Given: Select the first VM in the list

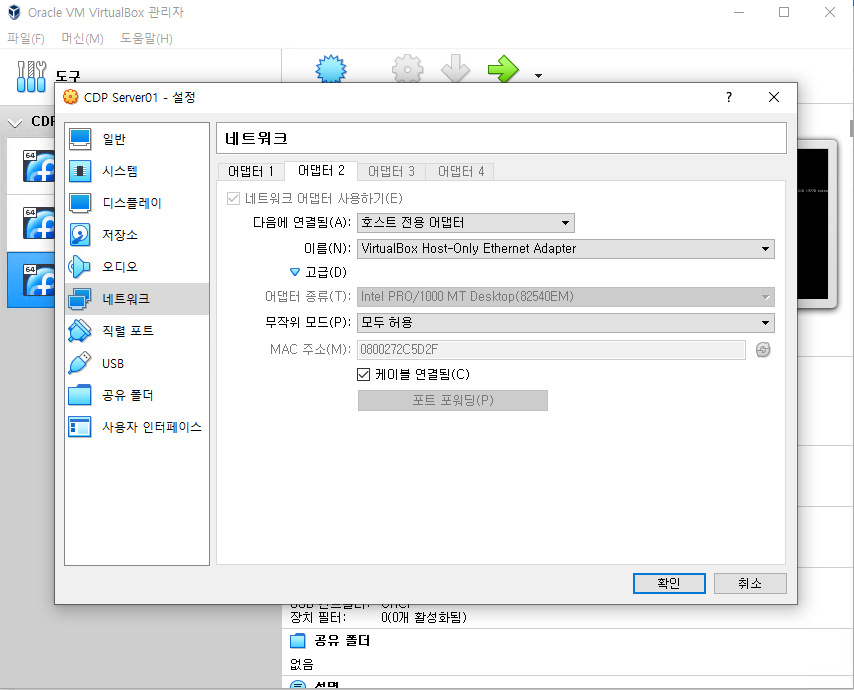Looking at the screenshot, I should [31, 166].
